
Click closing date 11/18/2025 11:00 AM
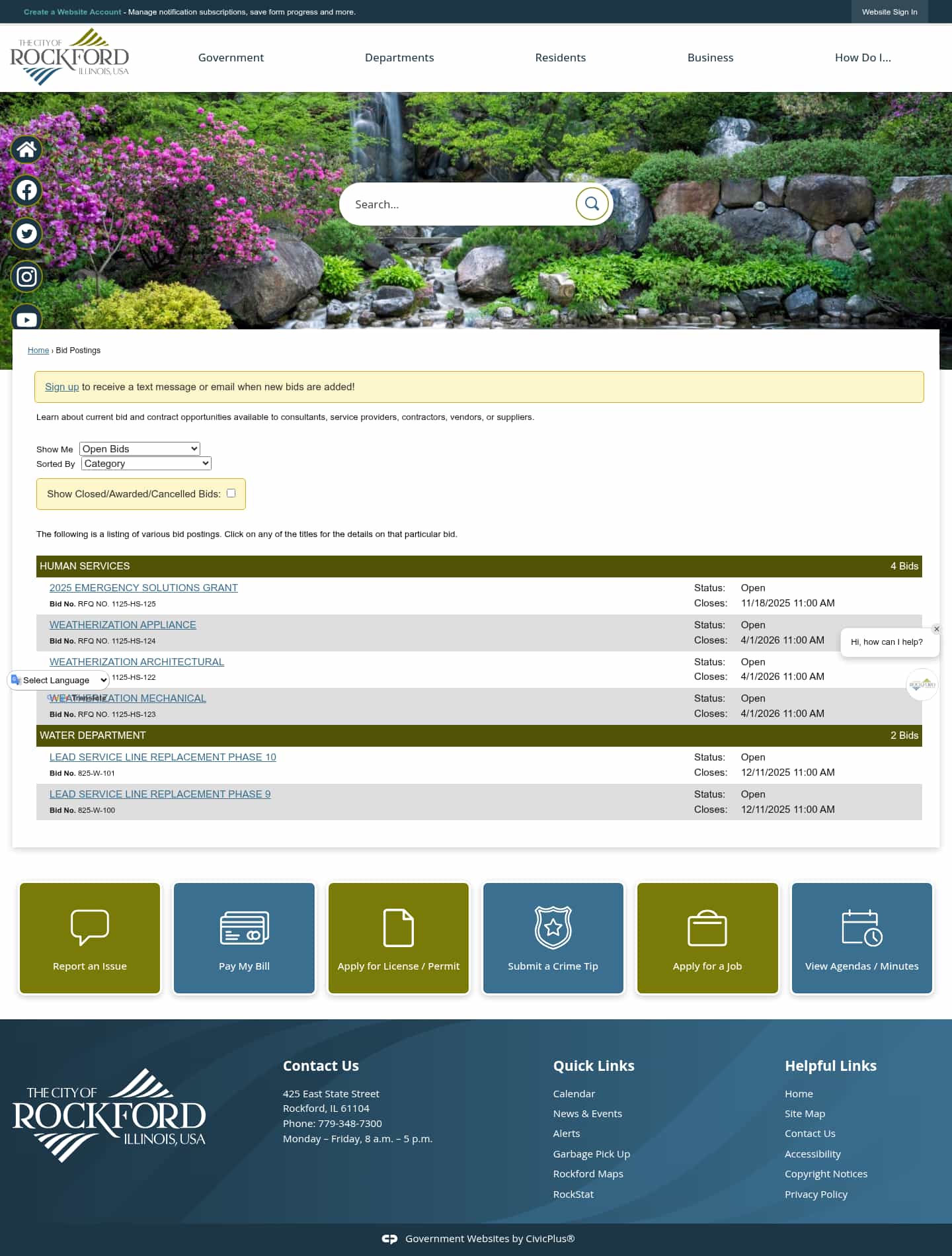[788, 603]
